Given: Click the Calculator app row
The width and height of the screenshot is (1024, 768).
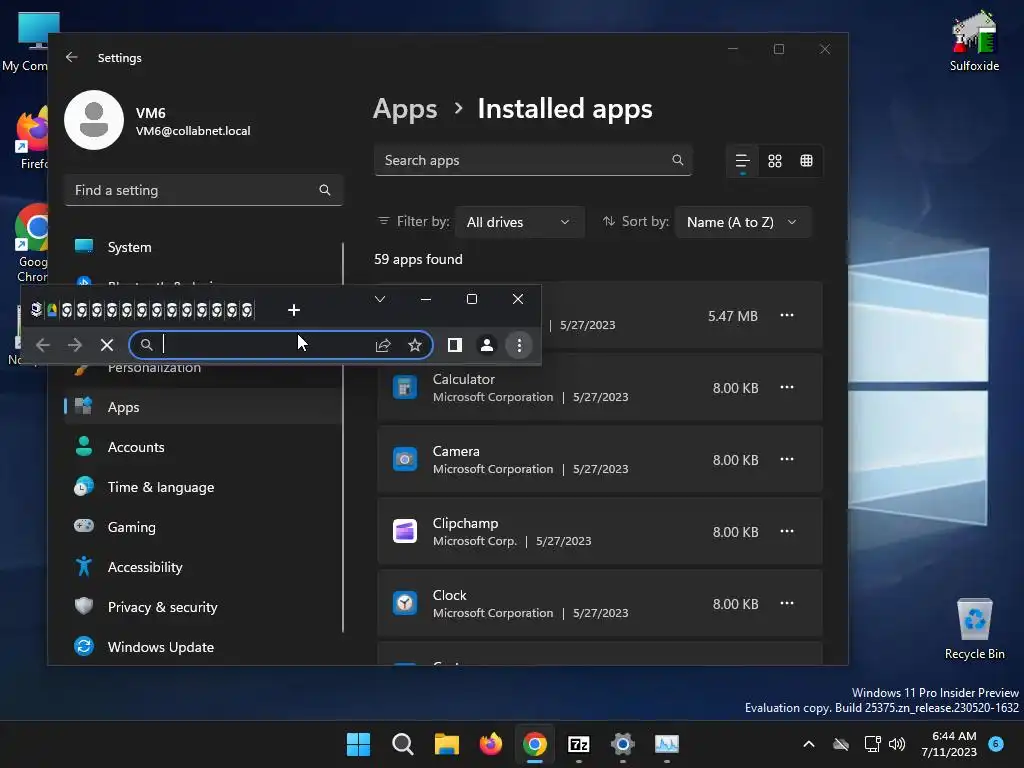Looking at the screenshot, I should [x=600, y=387].
